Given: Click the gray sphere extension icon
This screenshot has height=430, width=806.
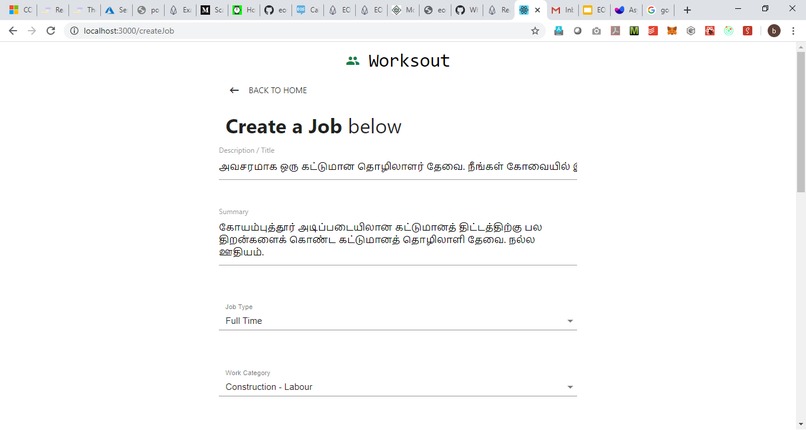Looking at the screenshot, I should point(577,31).
